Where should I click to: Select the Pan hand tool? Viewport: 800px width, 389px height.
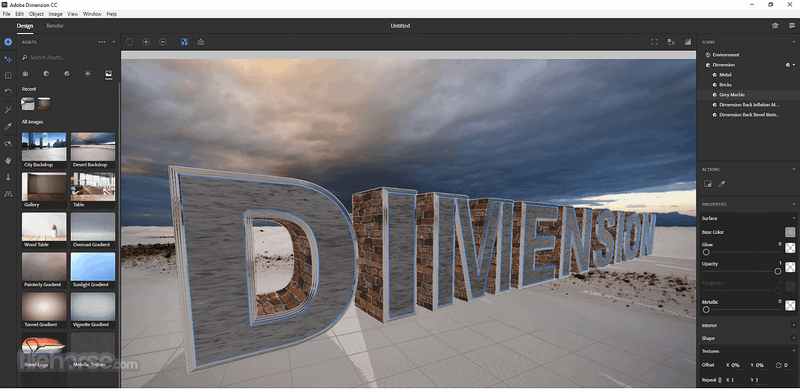pyautogui.click(x=8, y=160)
